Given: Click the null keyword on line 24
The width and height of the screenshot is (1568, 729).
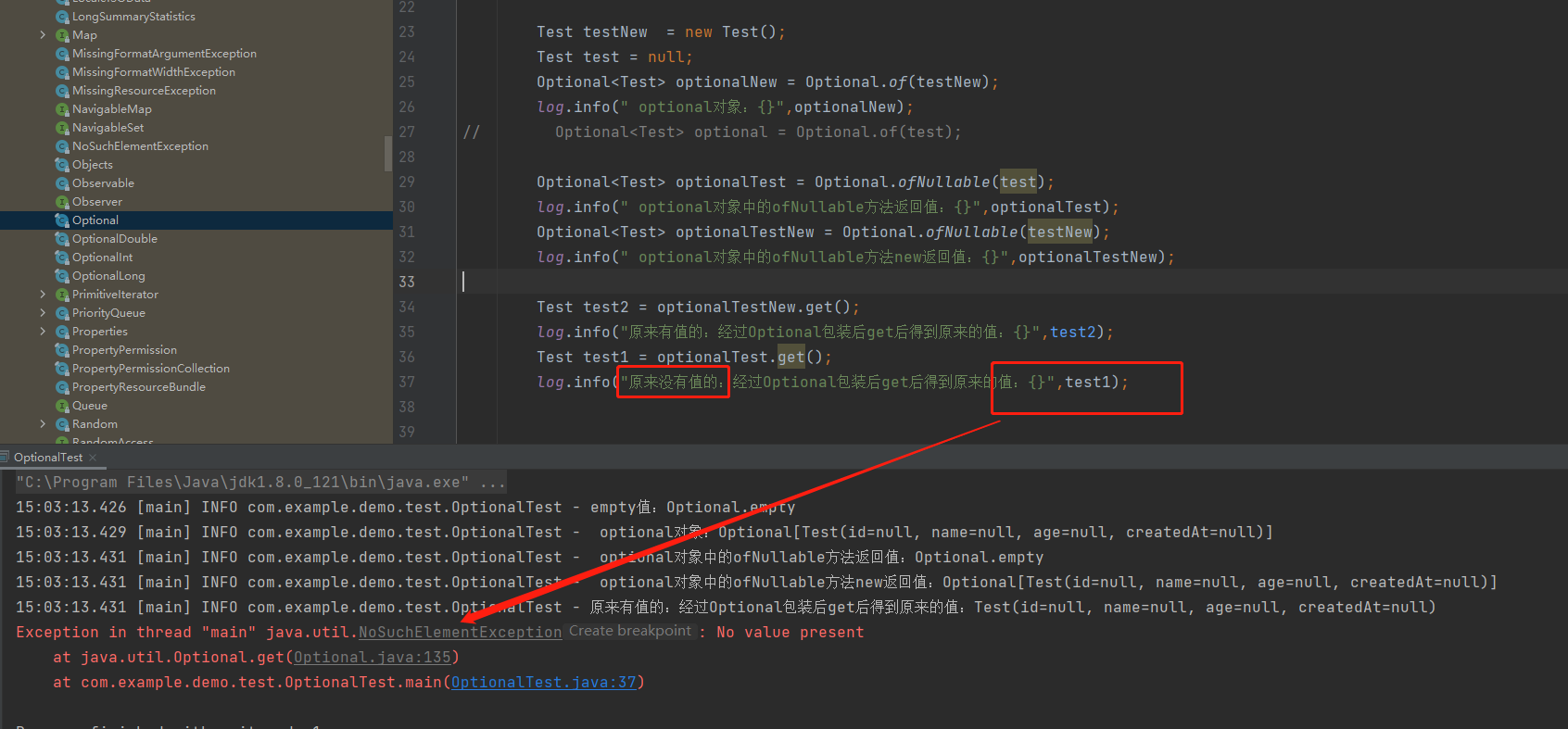Looking at the screenshot, I should (x=665, y=57).
